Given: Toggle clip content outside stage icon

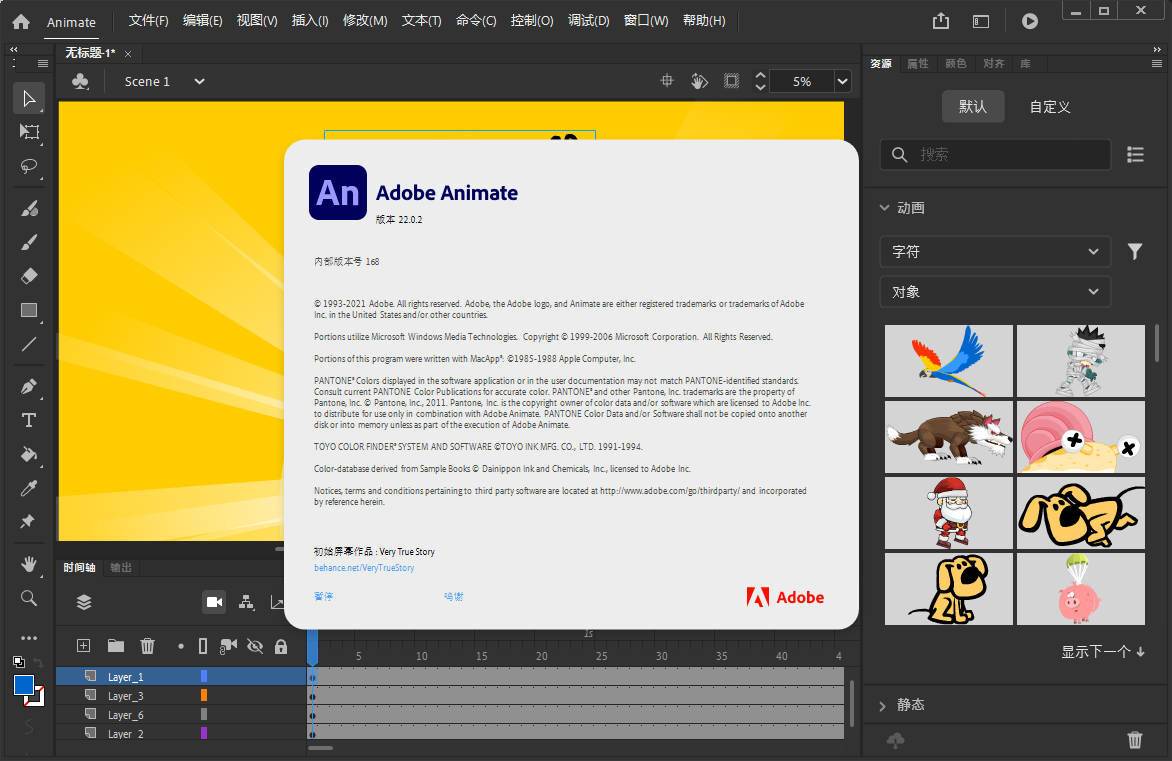Looking at the screenshot, I should pos(731,81).
